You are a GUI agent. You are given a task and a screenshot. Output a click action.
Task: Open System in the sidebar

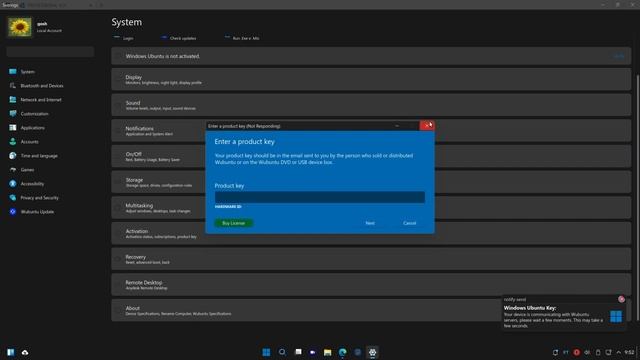(x=22, y=72)
